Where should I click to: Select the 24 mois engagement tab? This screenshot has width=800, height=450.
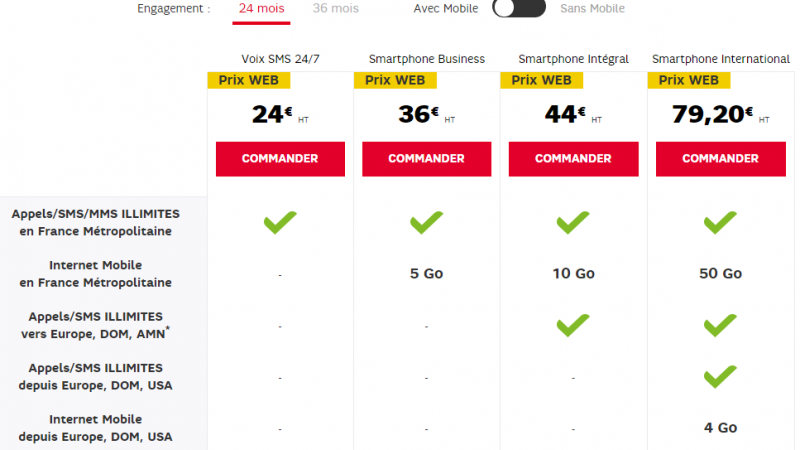click(x=261, y=9)
